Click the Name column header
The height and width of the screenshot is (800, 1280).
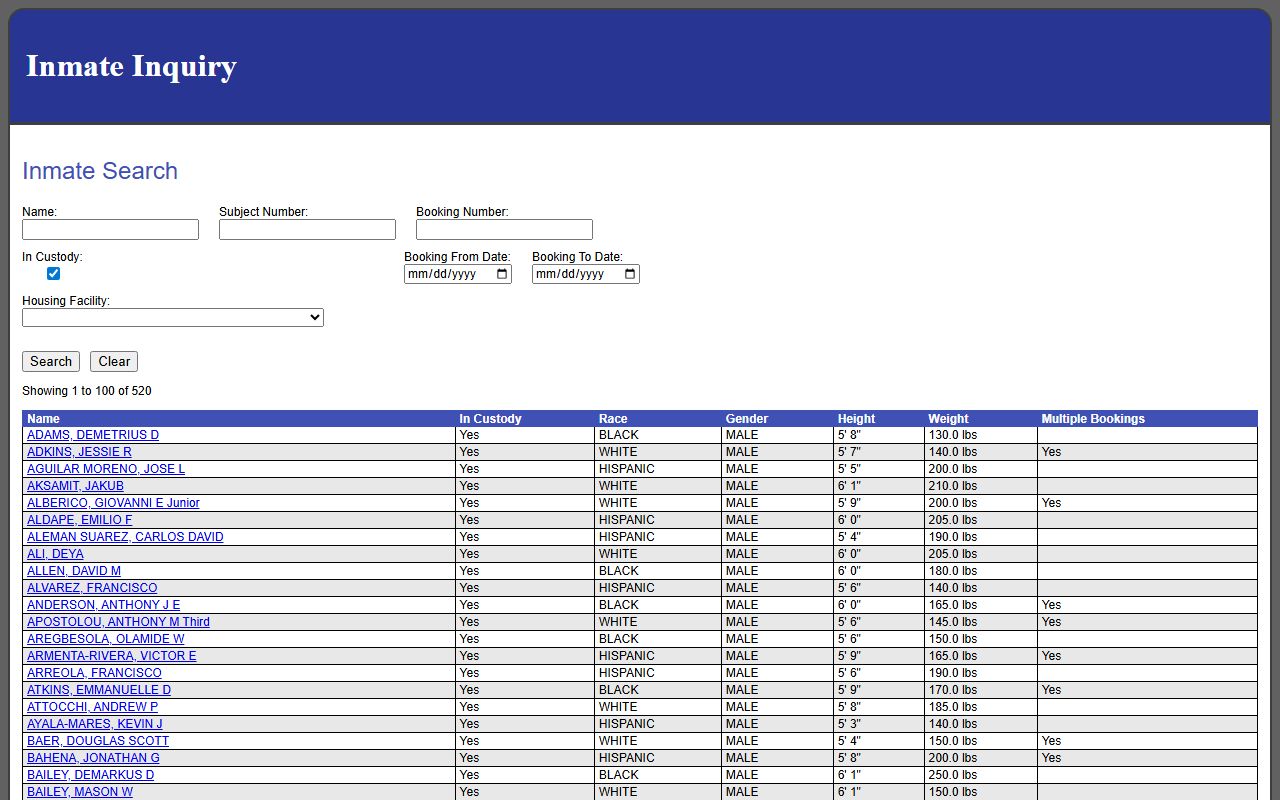(x=44, y=419)
